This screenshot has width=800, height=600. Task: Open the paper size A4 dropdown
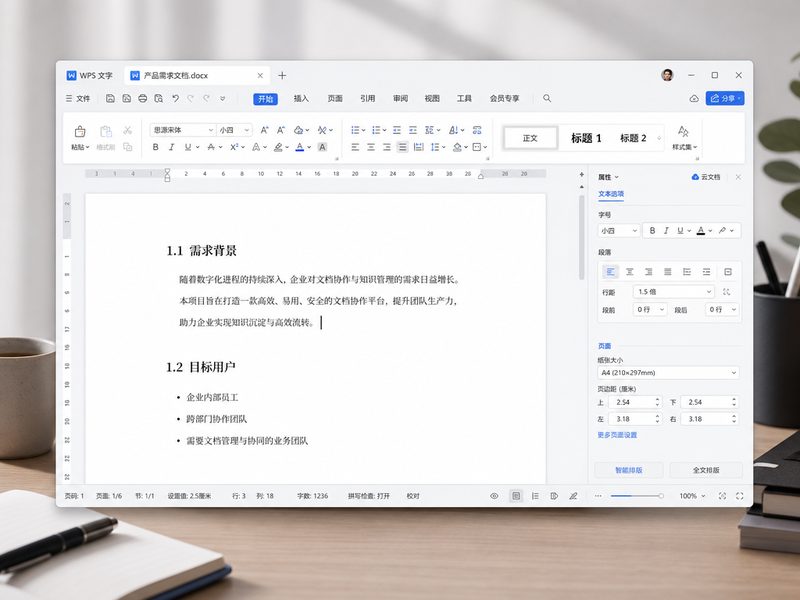tap(668, 373)
